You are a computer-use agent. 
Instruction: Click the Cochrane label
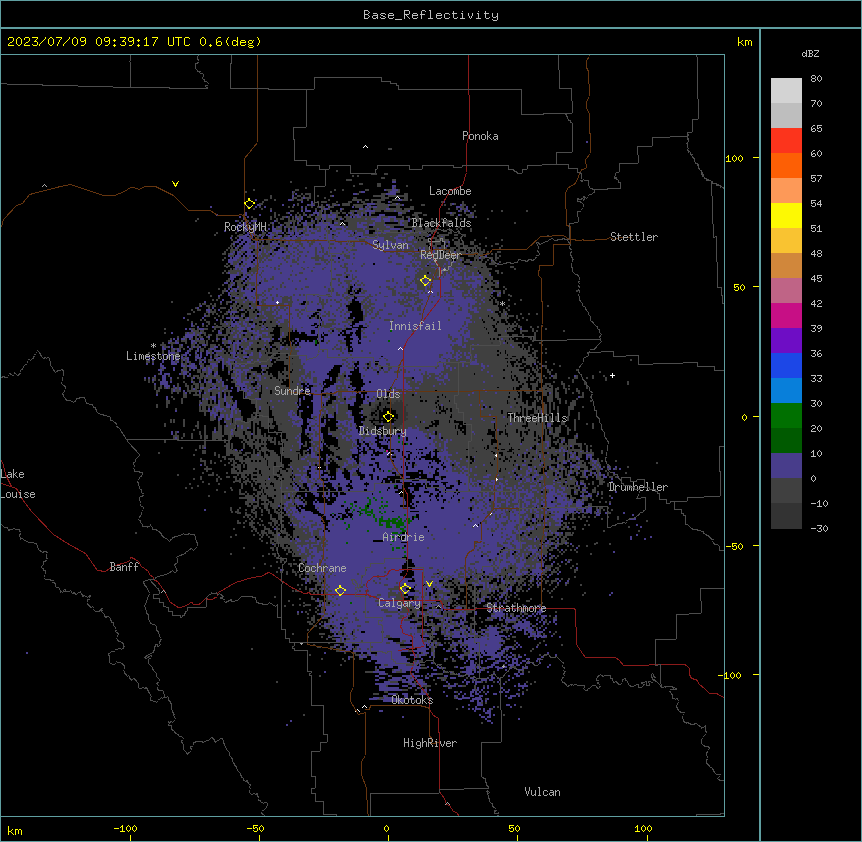click(322, 568)
